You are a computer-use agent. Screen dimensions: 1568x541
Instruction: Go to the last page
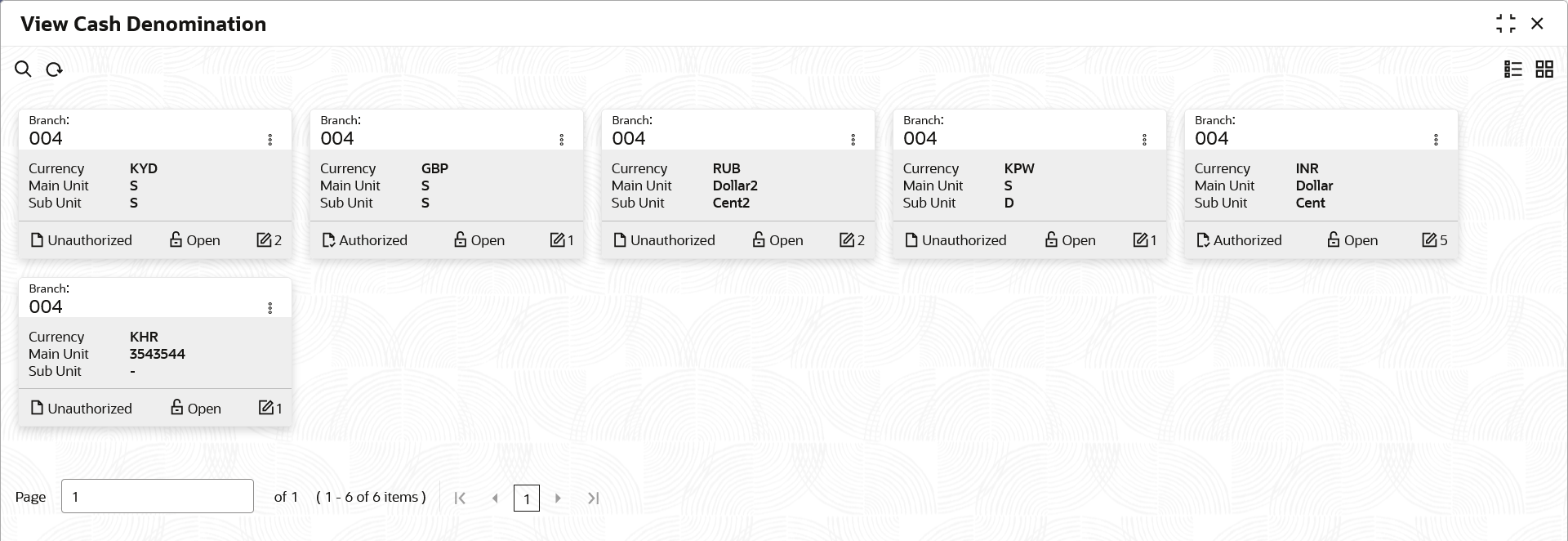pyautogui.click(x=594, y=498)
